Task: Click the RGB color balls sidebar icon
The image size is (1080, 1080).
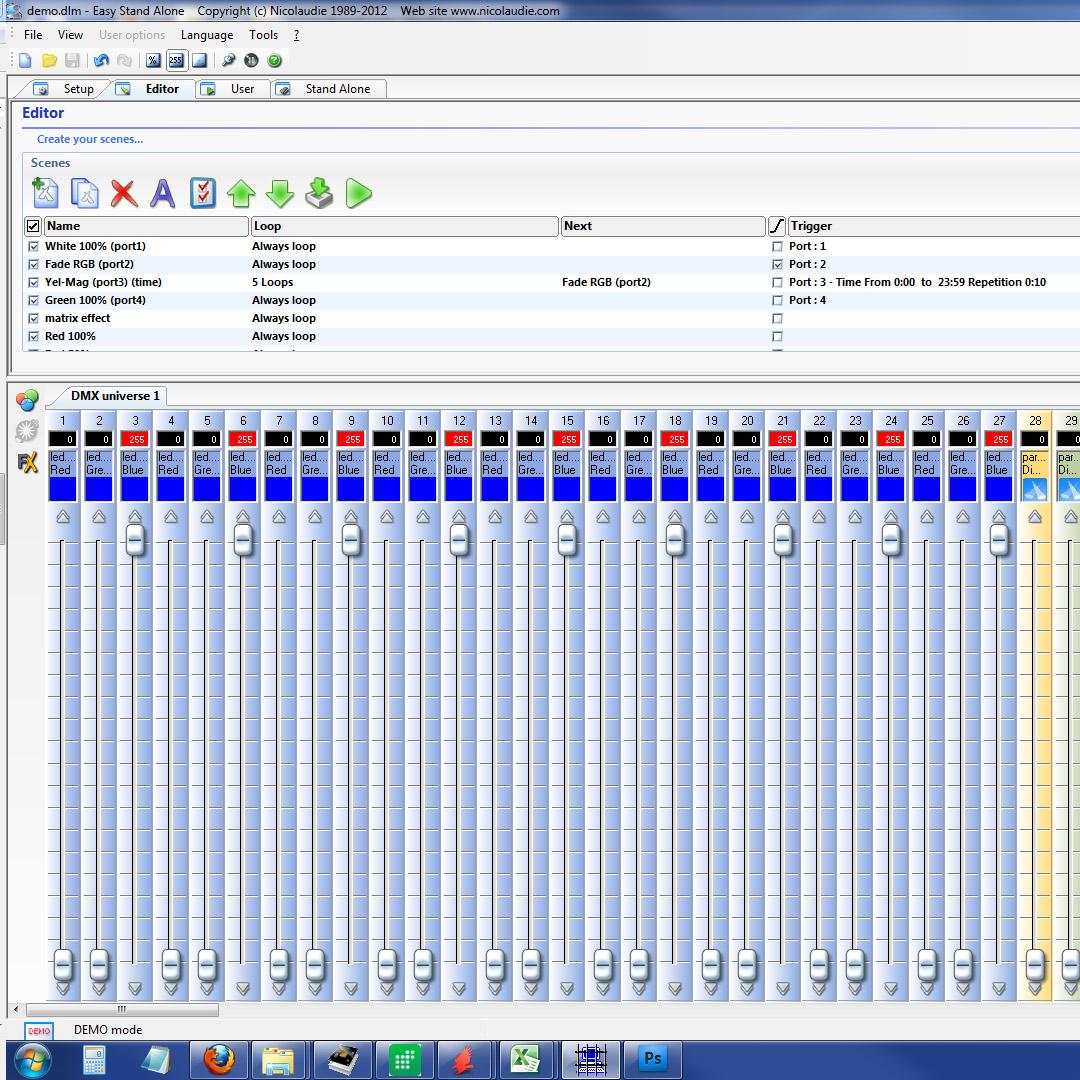Action: click(27, 400)
